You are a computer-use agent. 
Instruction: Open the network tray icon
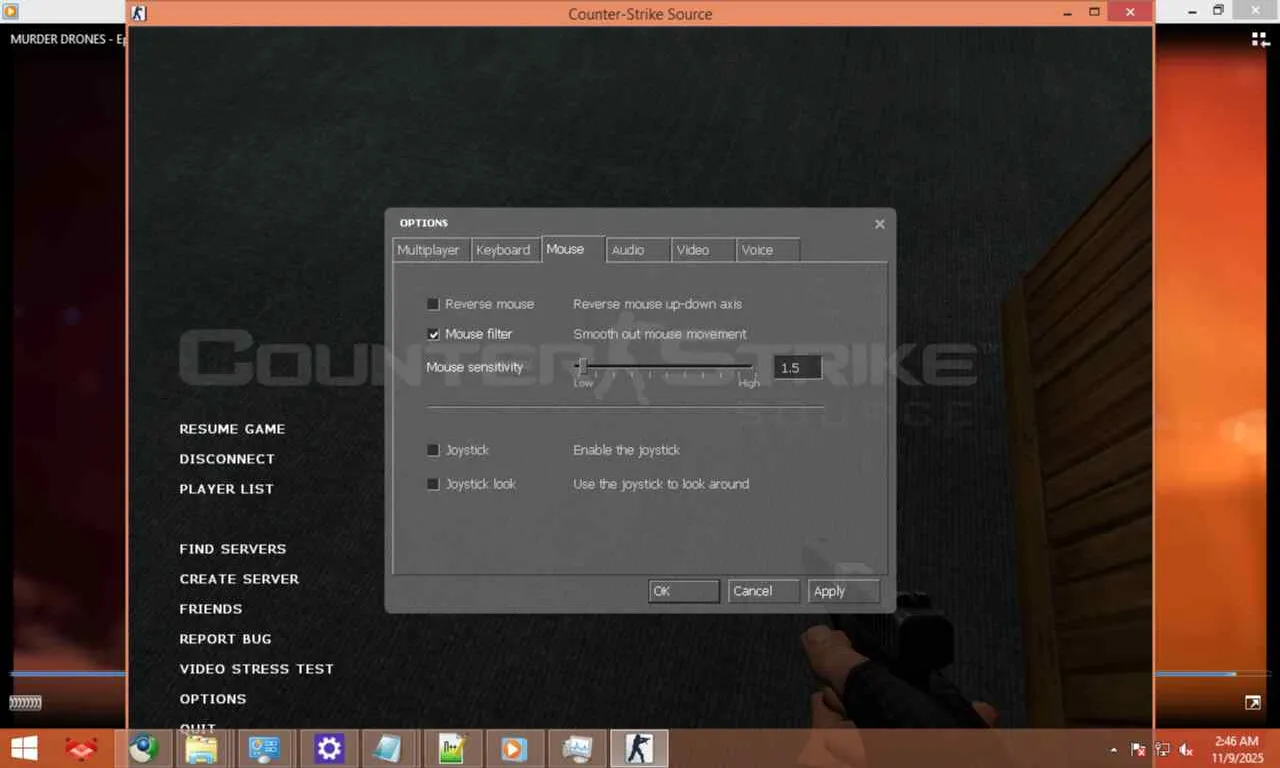click(x=1162, y=749)
